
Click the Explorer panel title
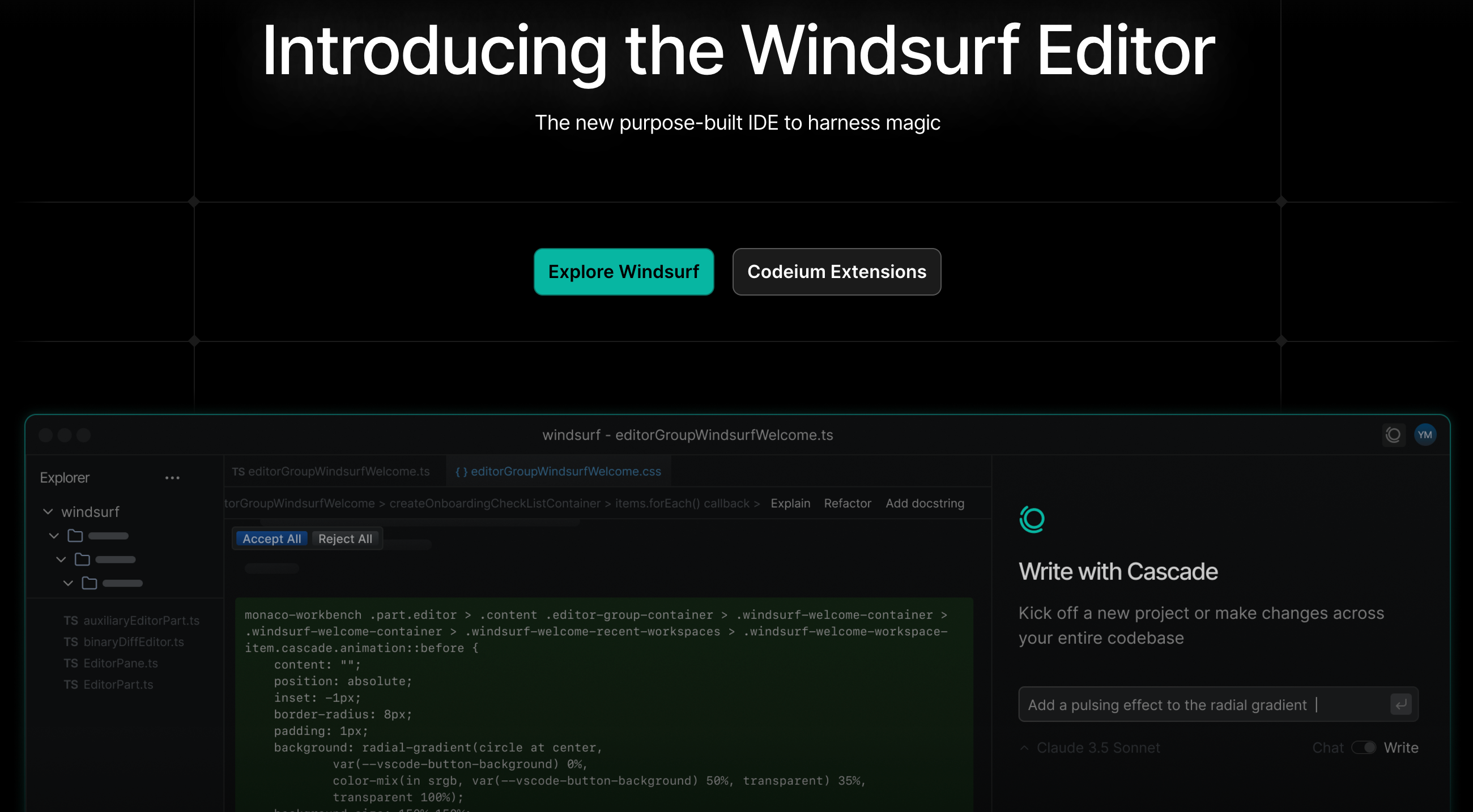tap(65, 478)
